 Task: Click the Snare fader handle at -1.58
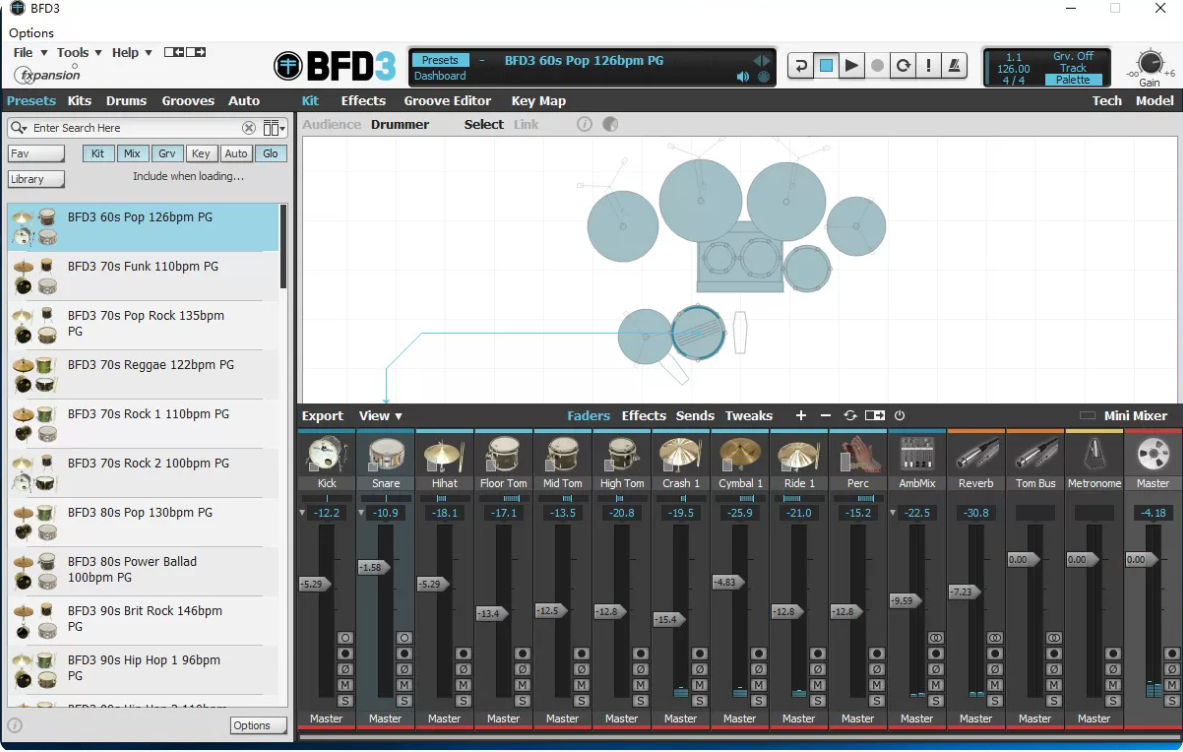coord(373,567)
